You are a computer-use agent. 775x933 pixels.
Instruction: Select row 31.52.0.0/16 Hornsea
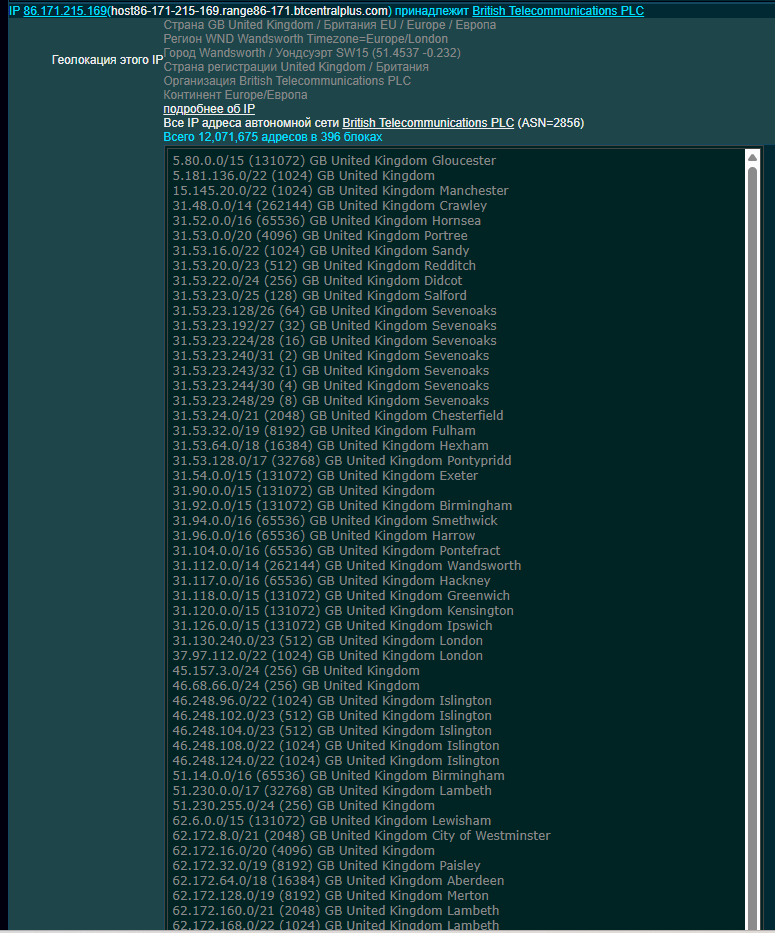(327, 221)
